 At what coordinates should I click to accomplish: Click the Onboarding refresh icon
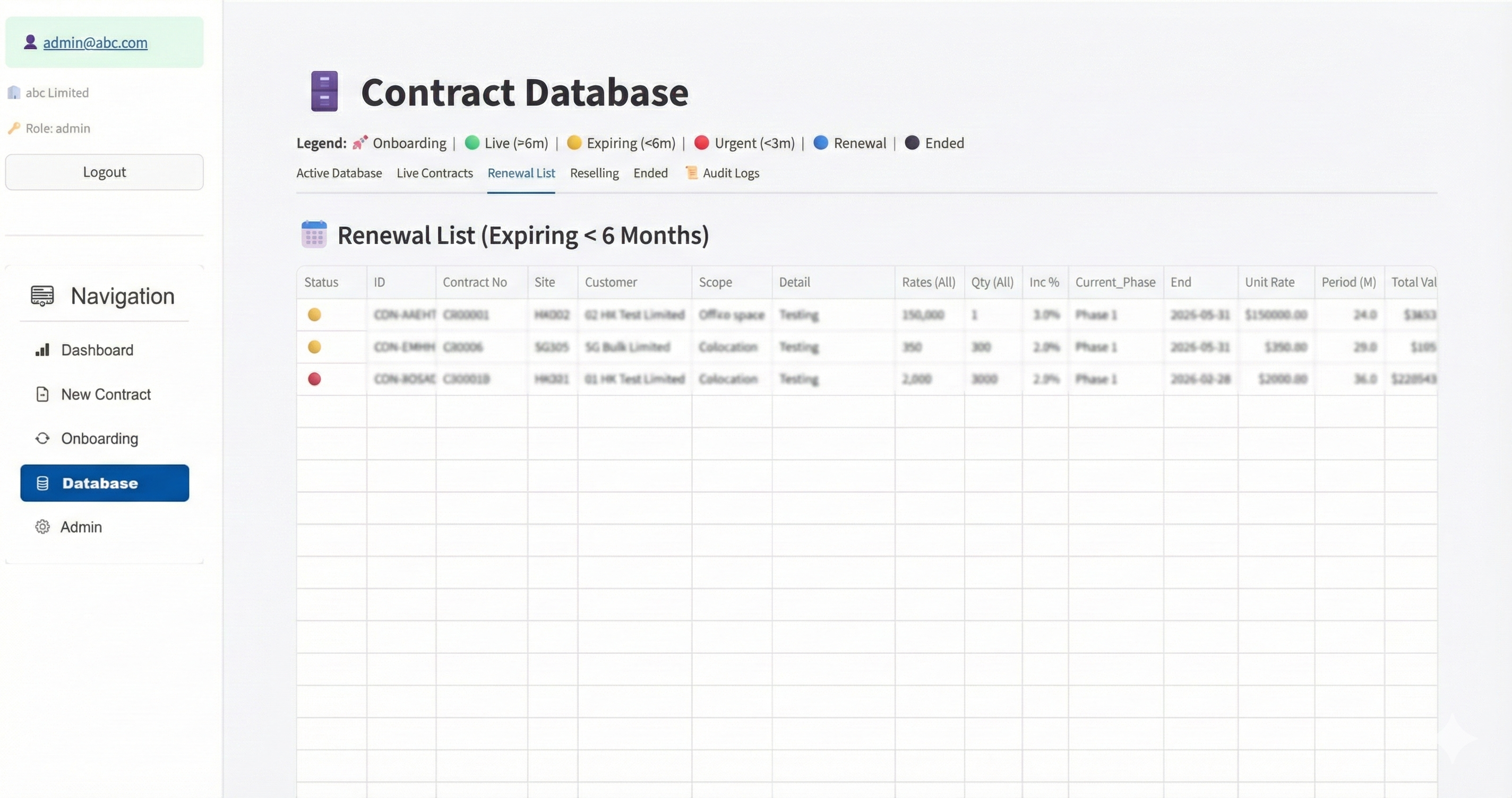41,438
